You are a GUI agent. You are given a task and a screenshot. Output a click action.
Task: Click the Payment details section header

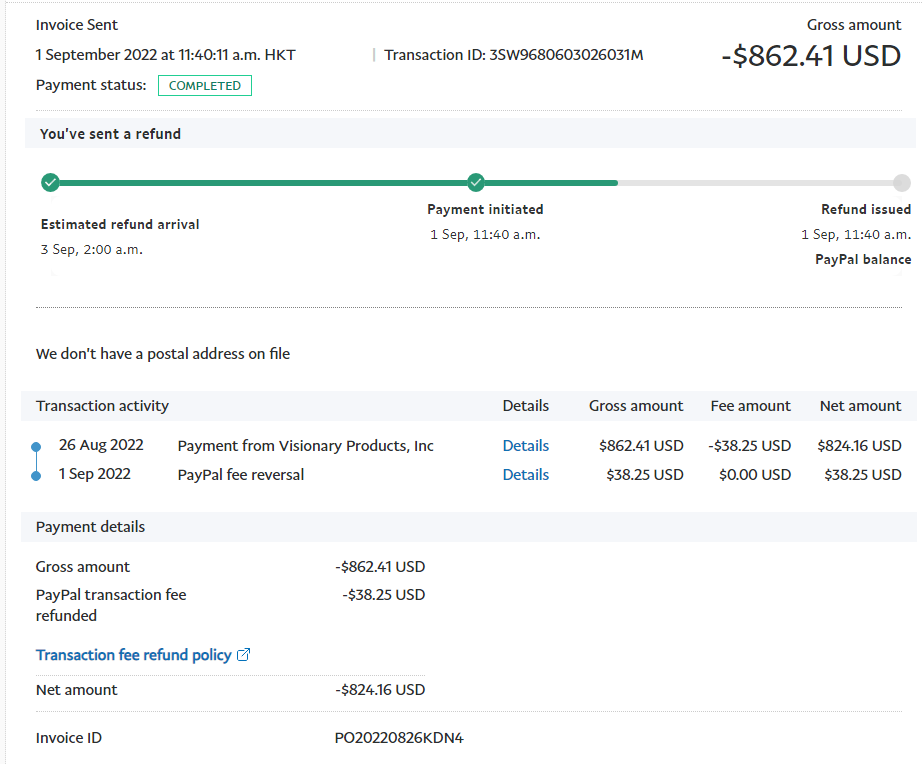tap(90, 527)
